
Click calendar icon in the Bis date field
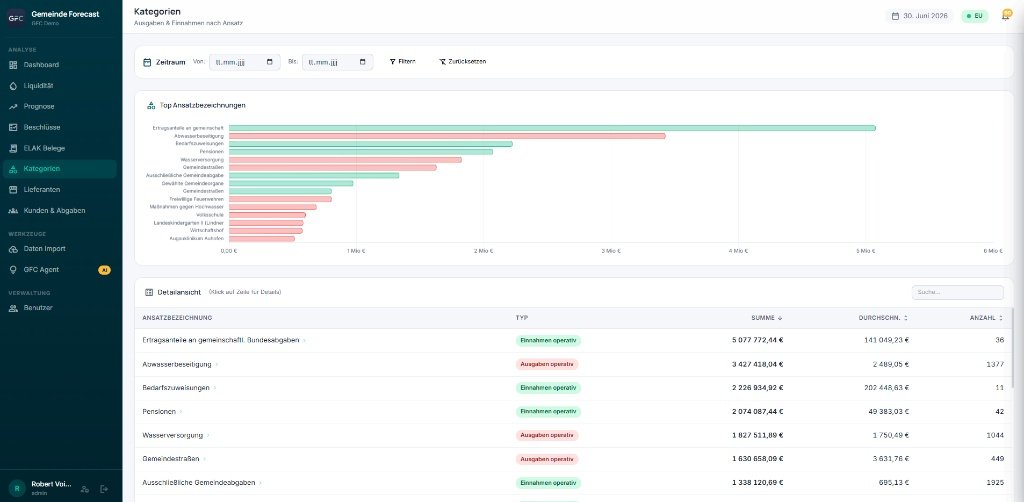pos(362,62)
